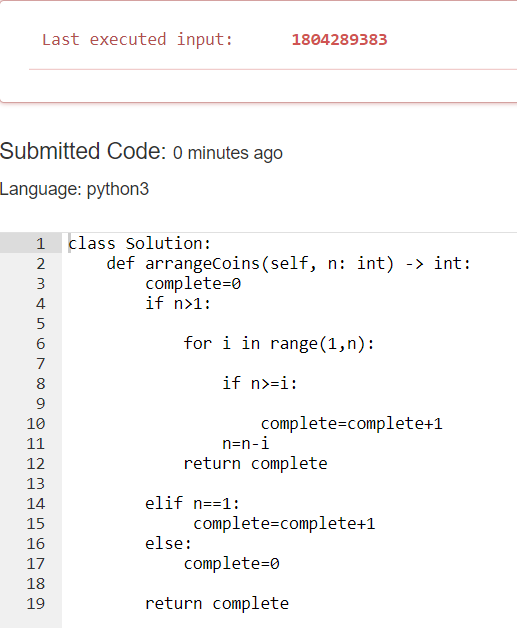This screenshot has height=628, width=517.
Task: Place cursor on the 'else:' line
Action: pos(168,544)
